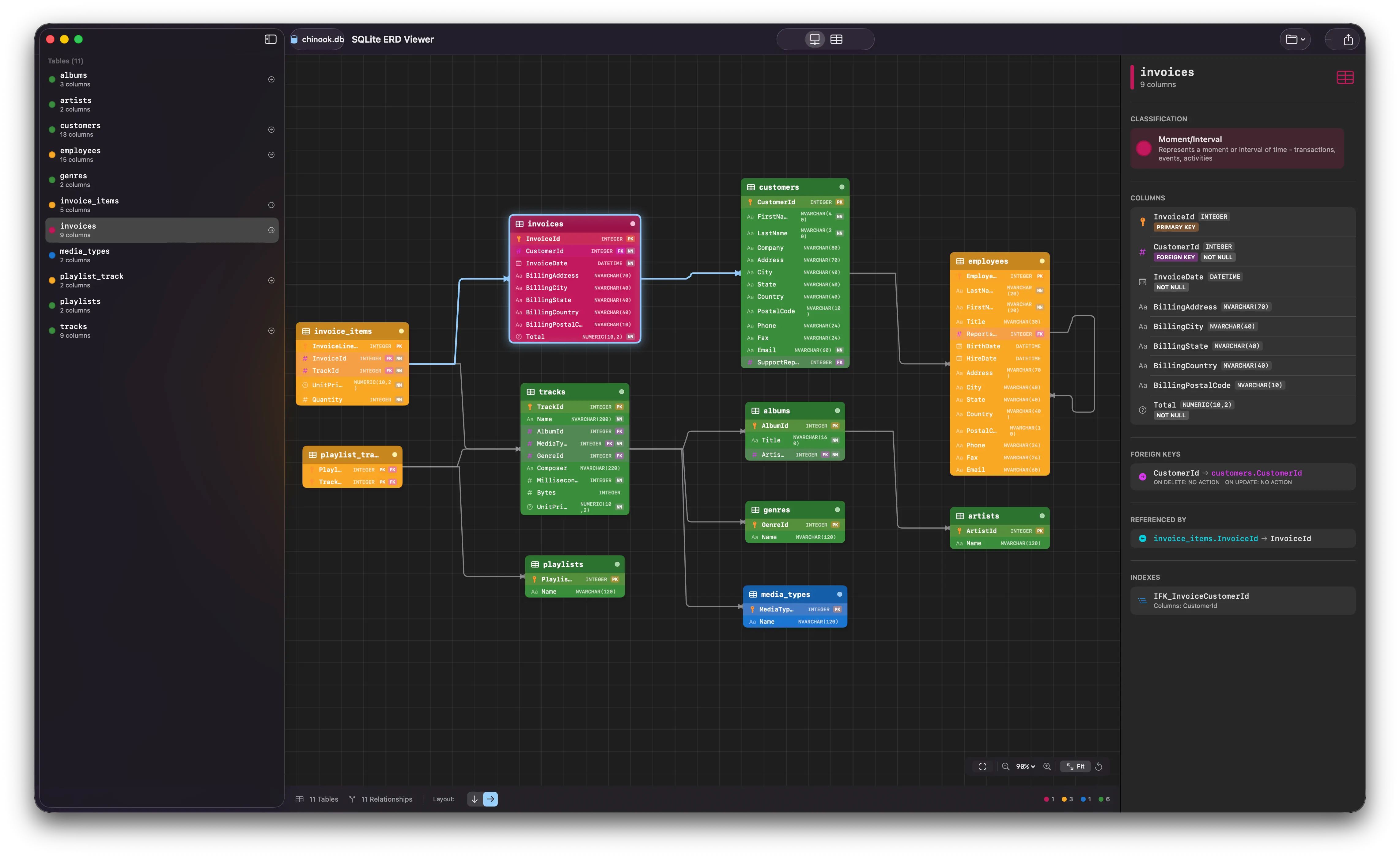
Task: Click the green classification legend dot
Action: click(1101, 799)
